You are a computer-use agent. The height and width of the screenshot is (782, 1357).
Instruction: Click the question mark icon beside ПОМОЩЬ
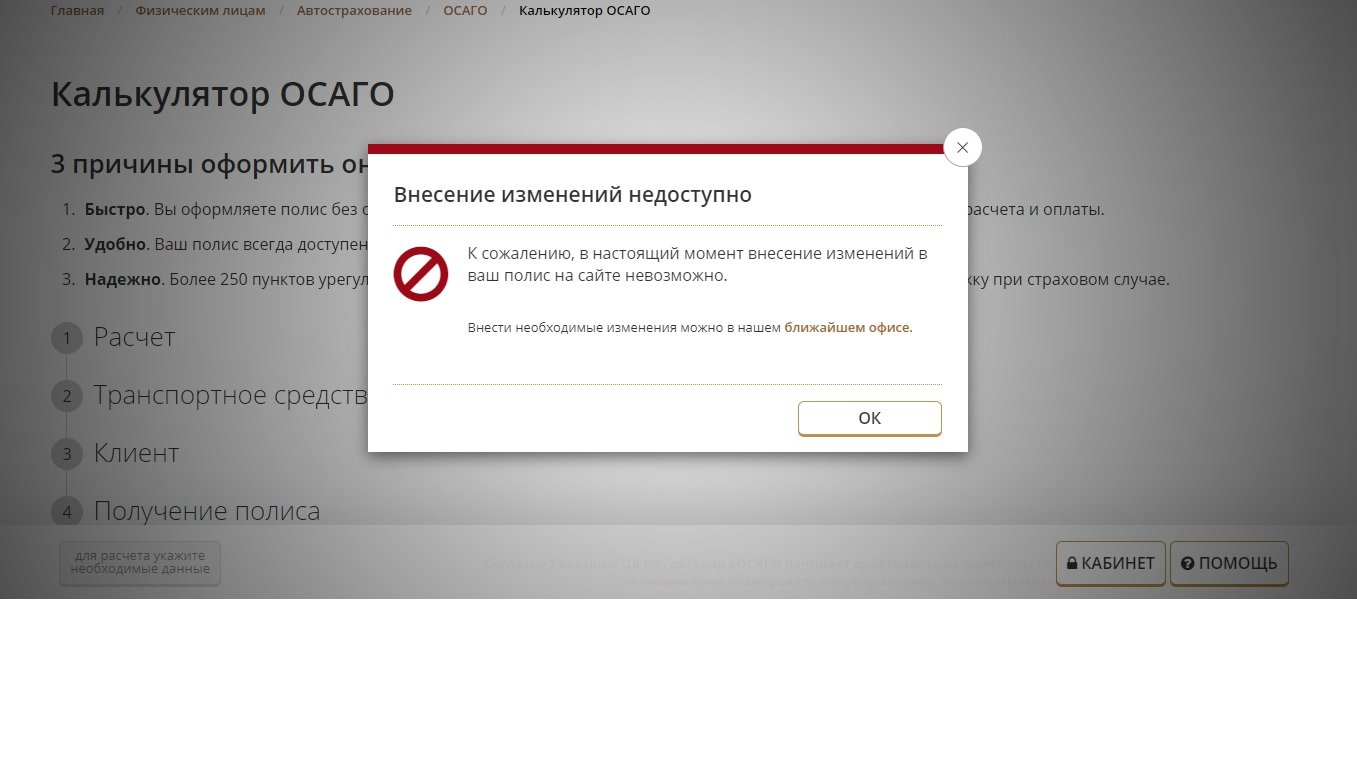tap(1188, 563)
